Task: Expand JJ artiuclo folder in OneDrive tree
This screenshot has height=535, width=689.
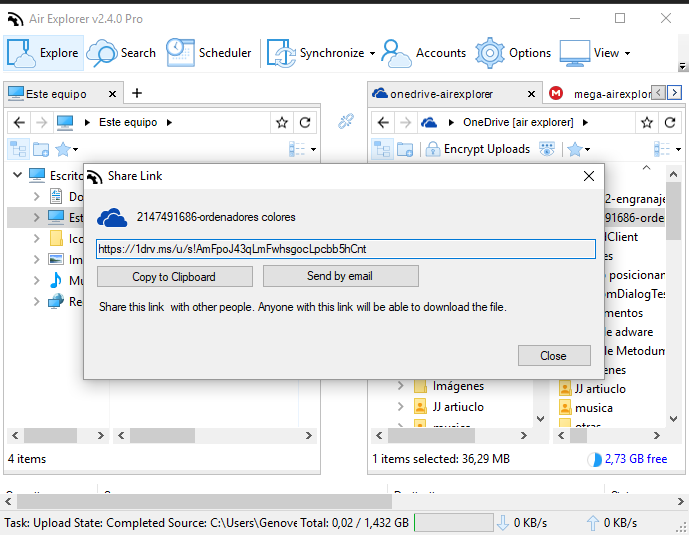Action: coord(400,406)
